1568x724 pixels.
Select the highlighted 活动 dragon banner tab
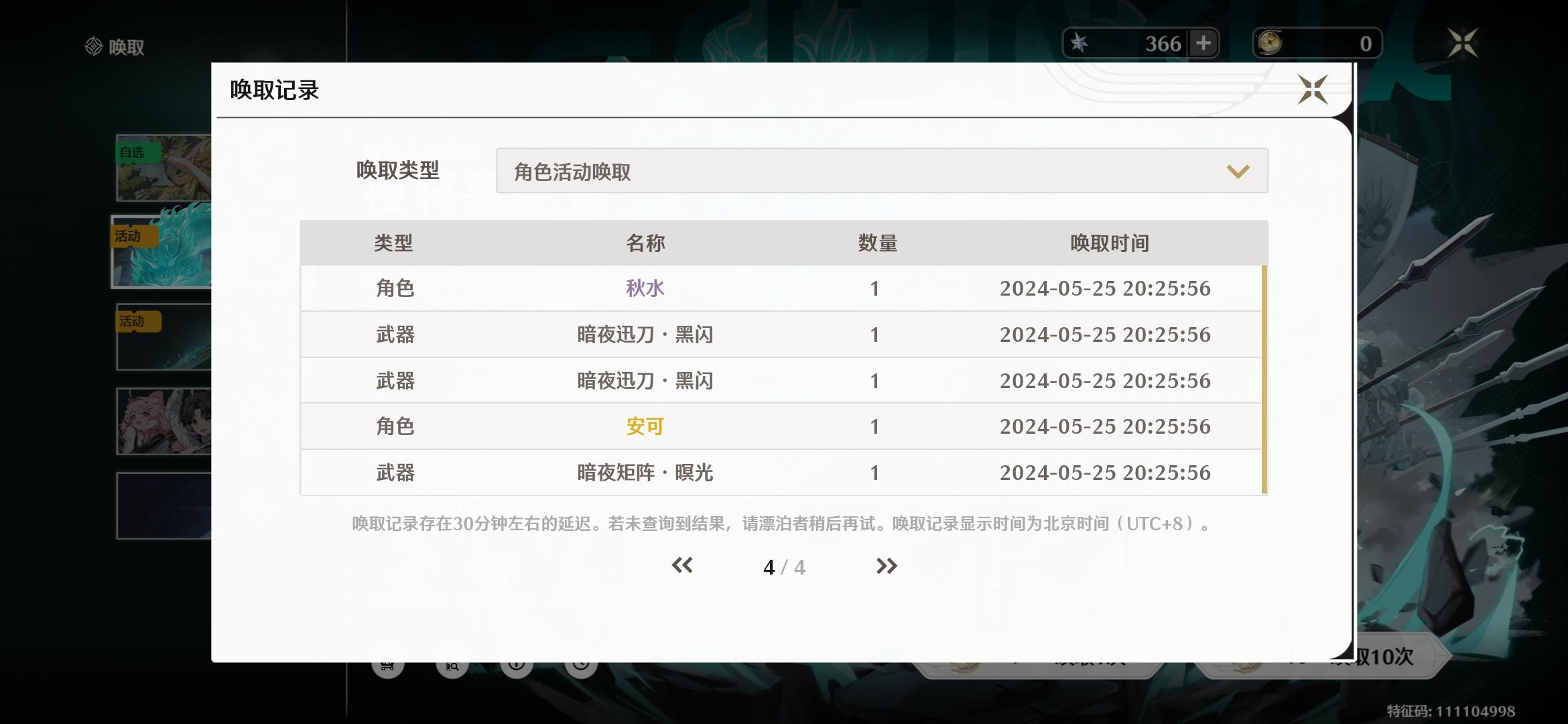coord(162,252)
